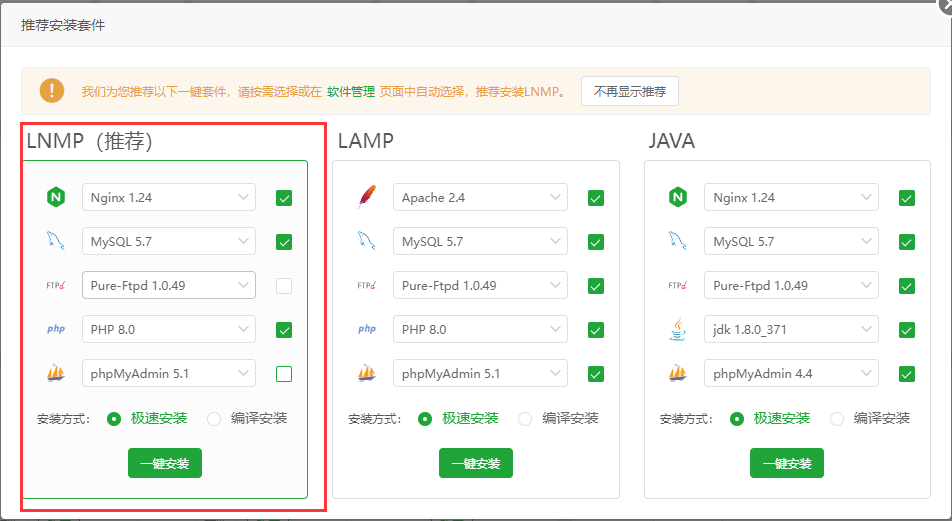Open the phpMyAdmin 4.4 version dropdown

791,373
